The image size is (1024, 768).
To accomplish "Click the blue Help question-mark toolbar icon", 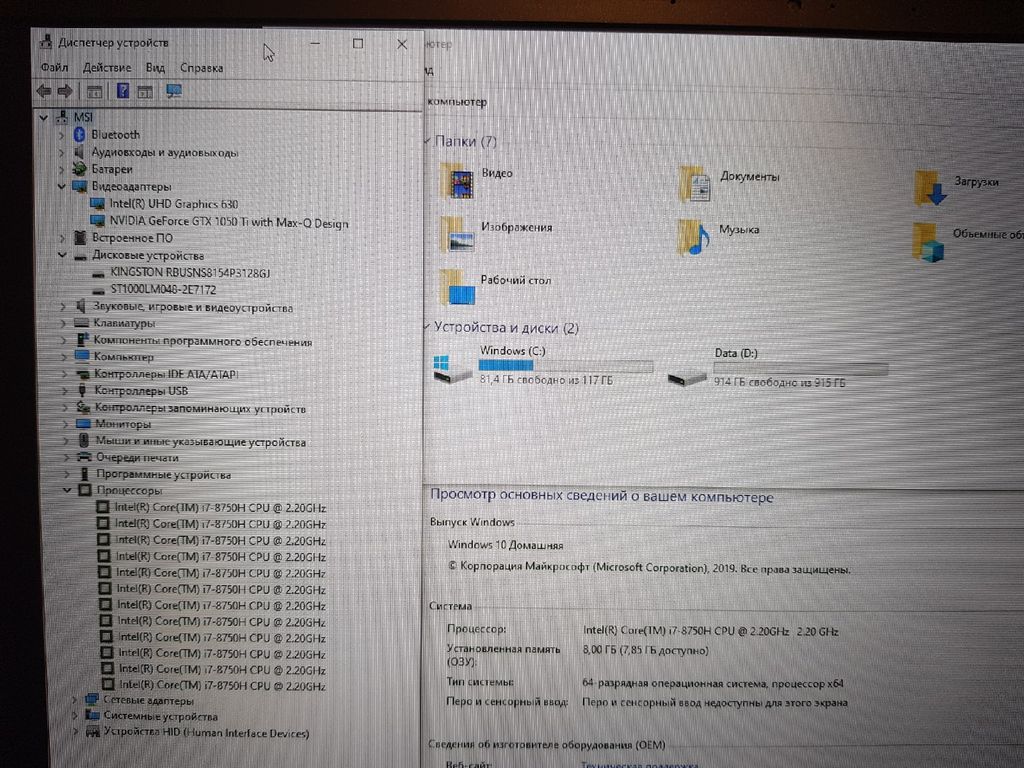I will [122, 91].
